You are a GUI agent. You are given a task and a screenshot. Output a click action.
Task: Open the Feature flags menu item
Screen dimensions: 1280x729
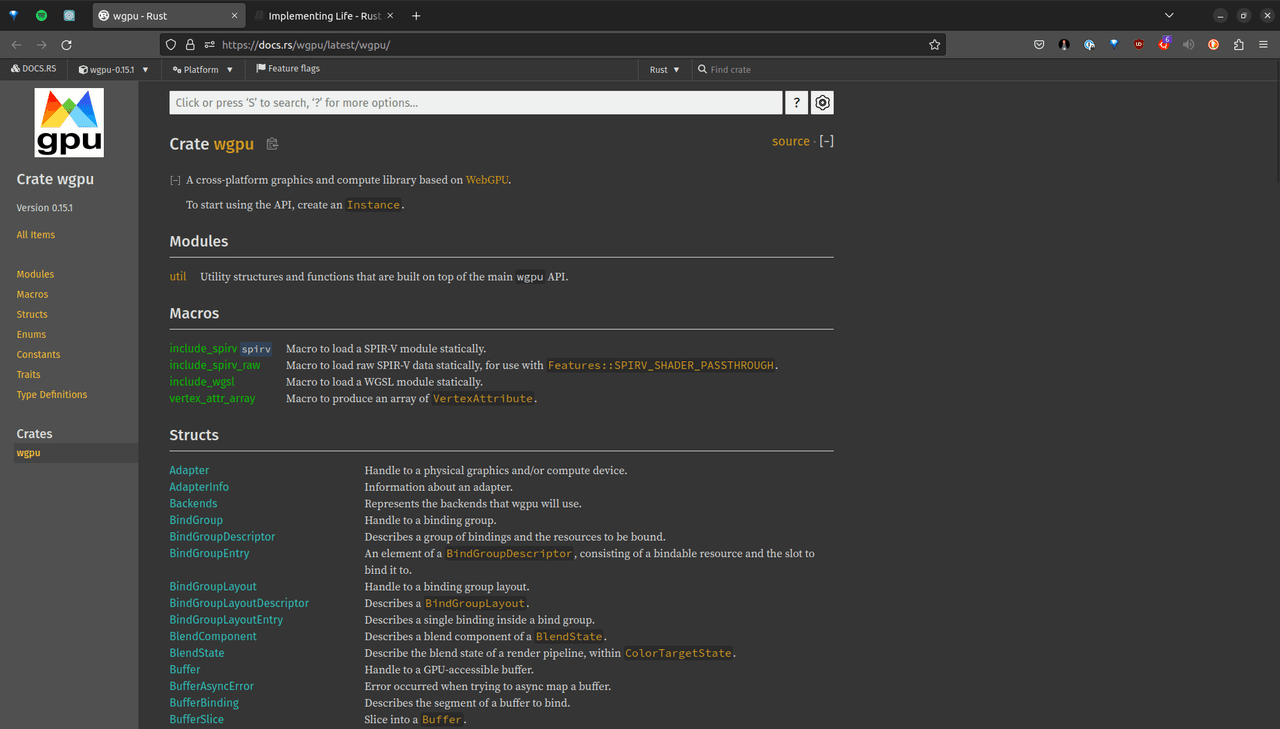(288, 69)
